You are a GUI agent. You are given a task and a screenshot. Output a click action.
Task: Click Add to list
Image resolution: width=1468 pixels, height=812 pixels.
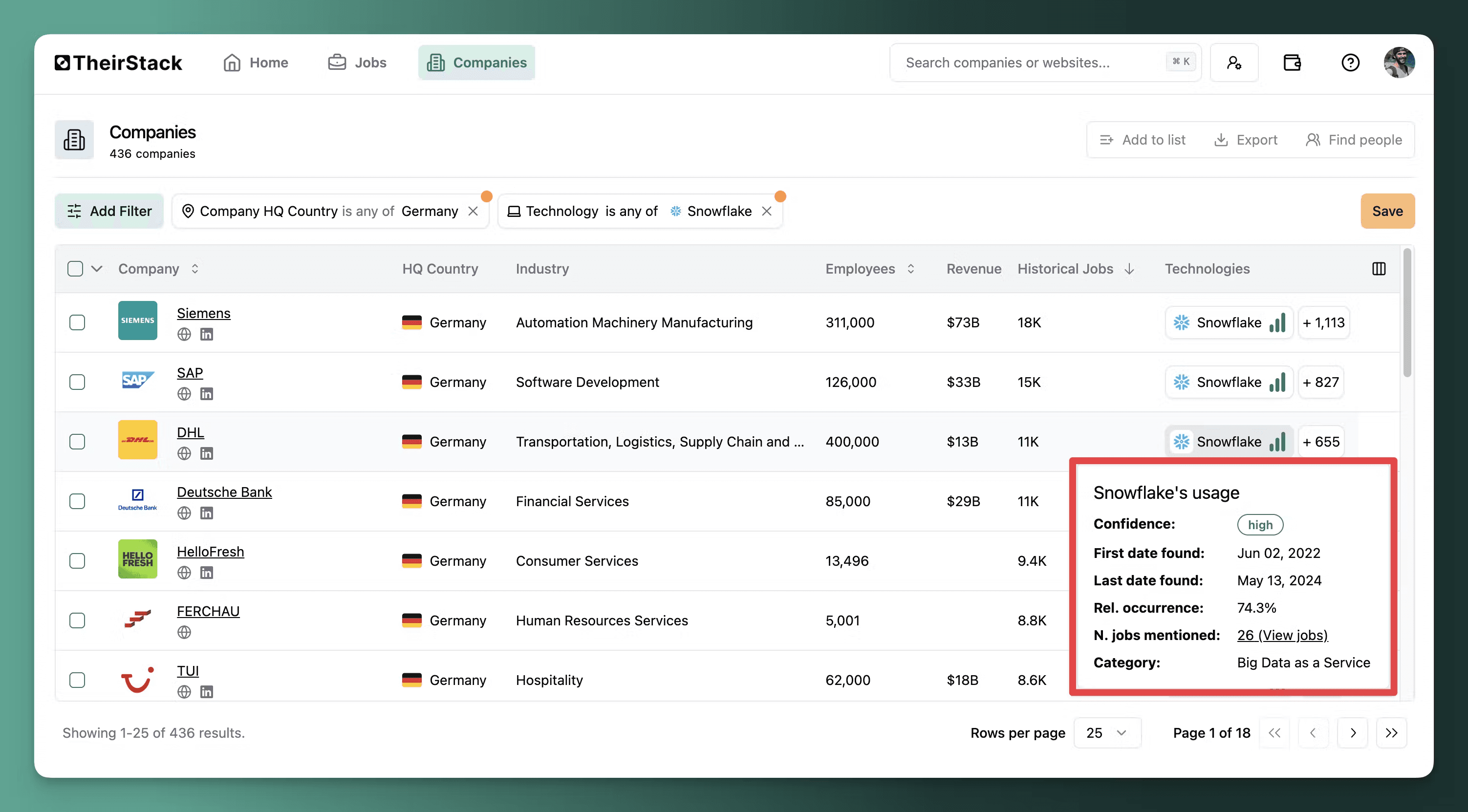(1143, 140)
